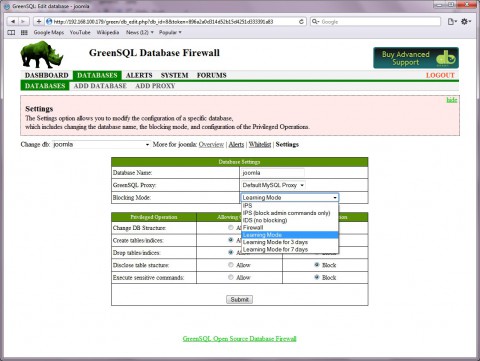
Task: Open the DASHBOARD tab
Action: click(46, 75)
